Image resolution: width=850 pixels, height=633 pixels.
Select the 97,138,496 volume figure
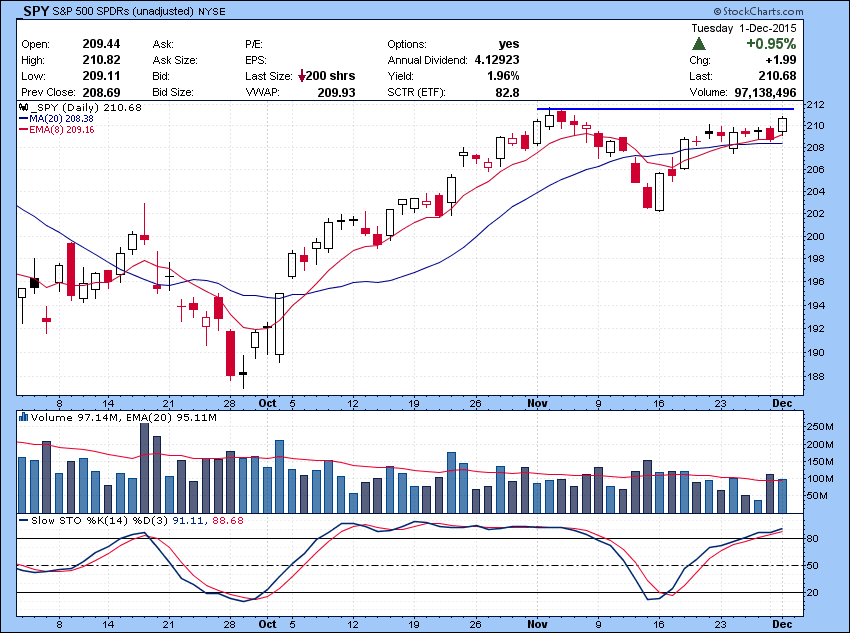pyautogui.click(x=765, y=92)
